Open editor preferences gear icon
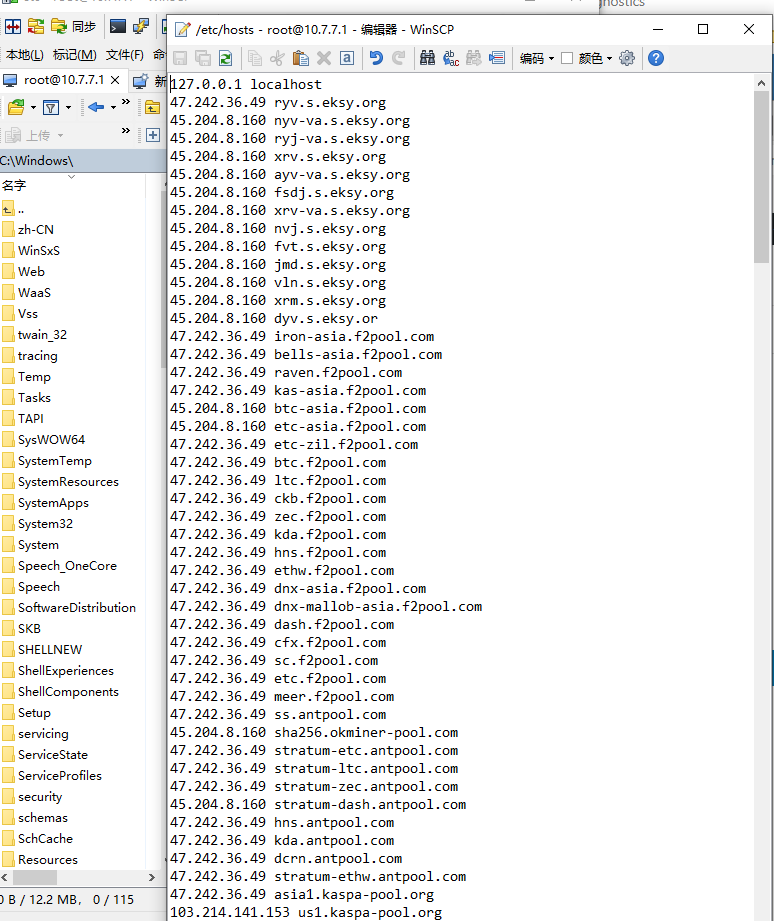This screenshot has height=921, width=774. pos(627,58)
